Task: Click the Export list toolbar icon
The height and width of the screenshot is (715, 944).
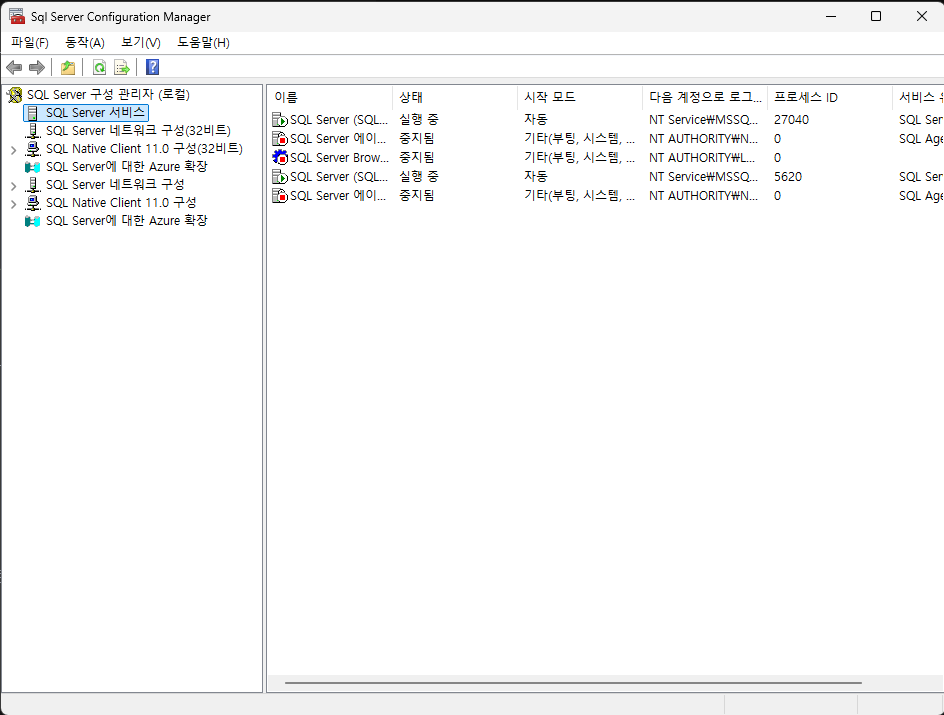Action: 122,67
